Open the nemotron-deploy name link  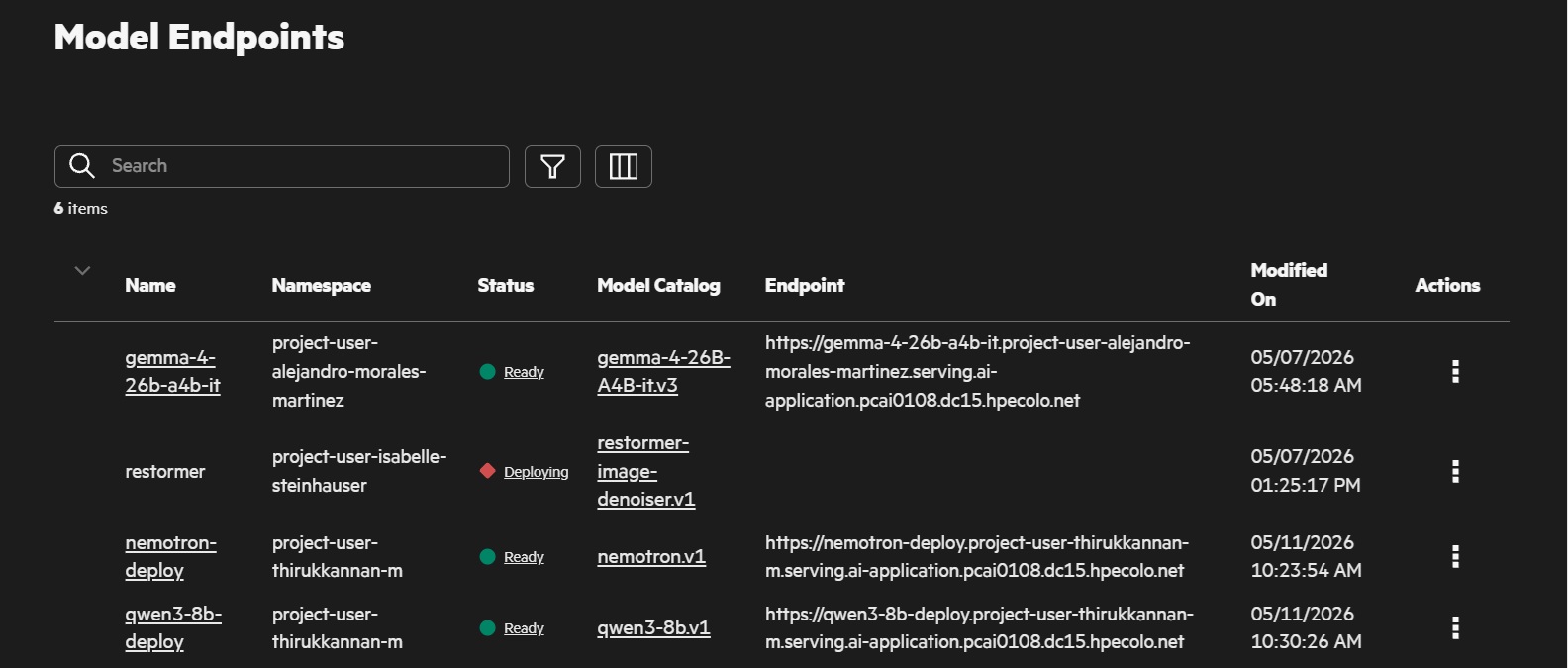click(x=170, y=557)
